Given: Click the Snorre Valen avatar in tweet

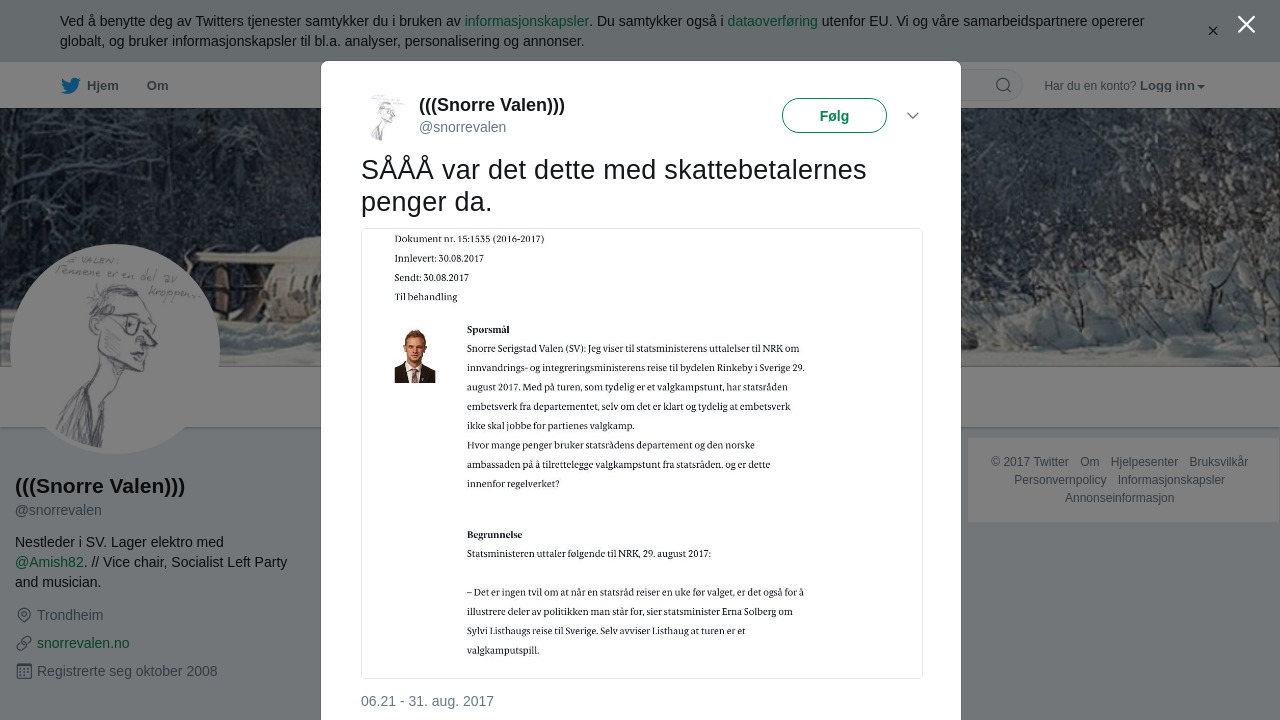Looking at the screenshot, I should (385, 116).
